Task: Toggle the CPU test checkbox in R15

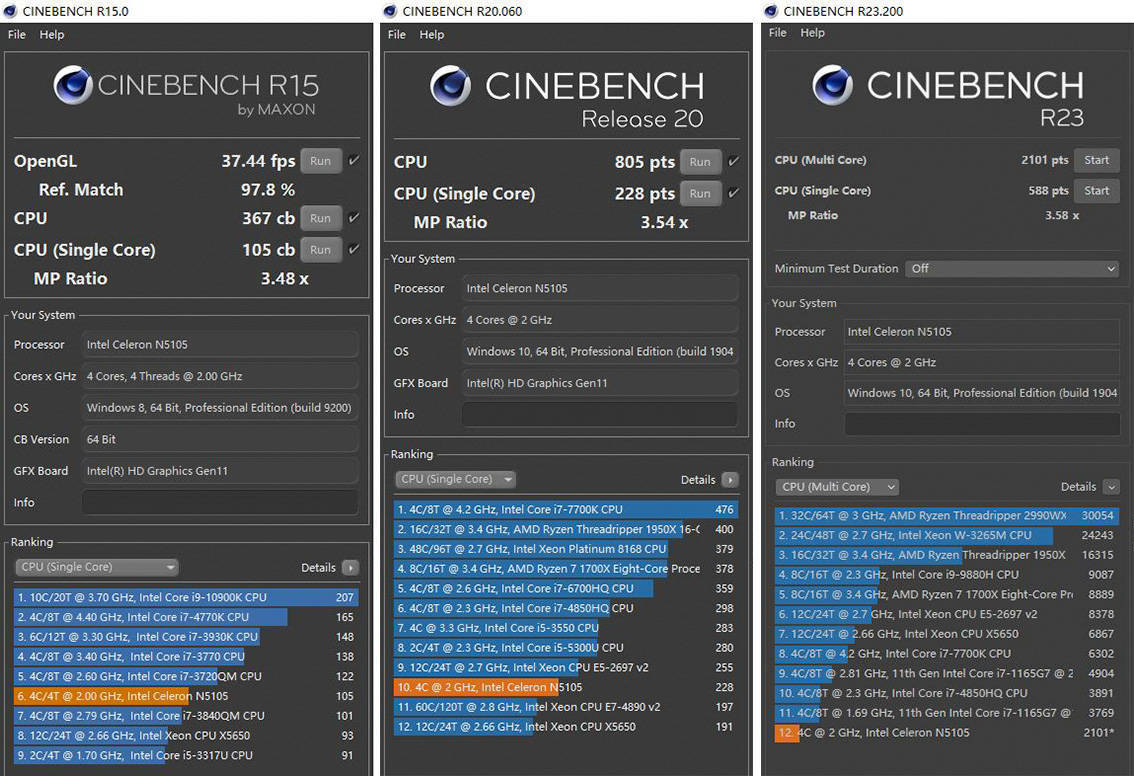Action: pos(354,218)
